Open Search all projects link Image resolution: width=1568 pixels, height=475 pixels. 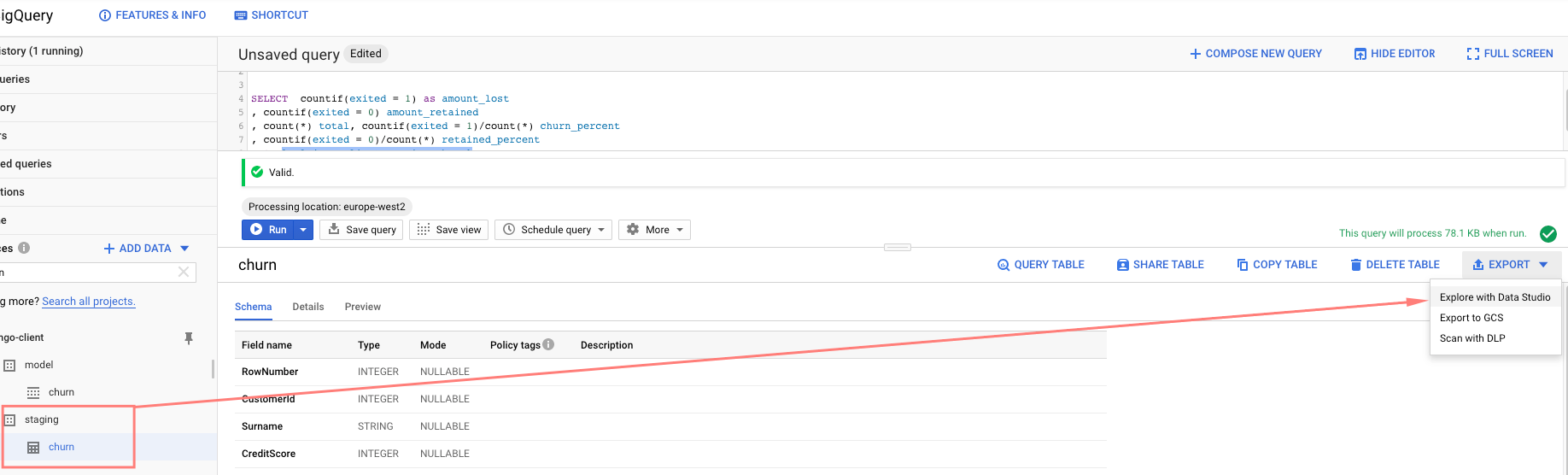click(x=89, y=302)
